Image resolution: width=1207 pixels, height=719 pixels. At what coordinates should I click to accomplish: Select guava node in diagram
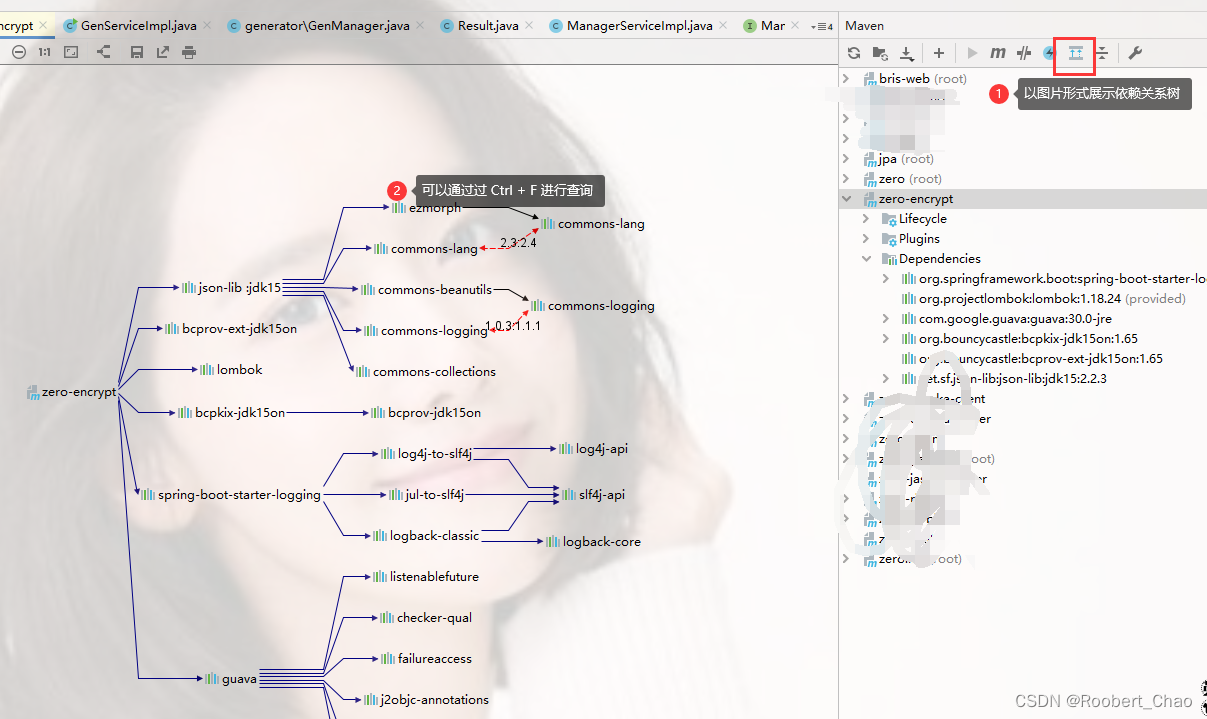coord(231,678)
